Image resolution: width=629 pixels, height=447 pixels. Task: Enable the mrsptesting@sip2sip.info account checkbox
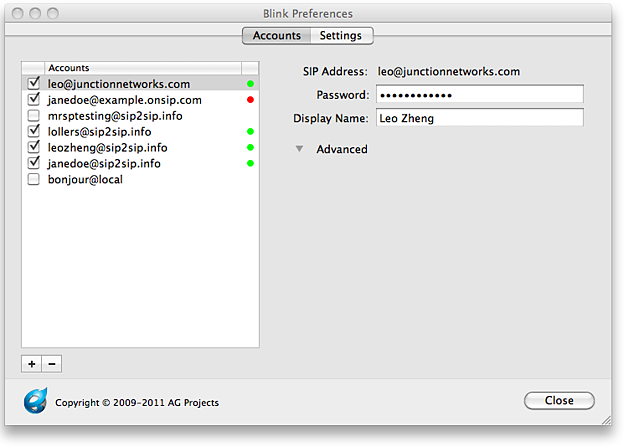[34, 116]
